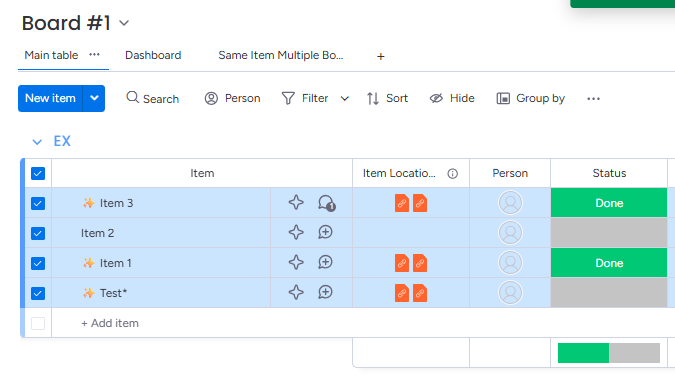The width and height of the screenshot is (675, 388).
Task: Click person avatar in Test* row
Action: (510, 293)
